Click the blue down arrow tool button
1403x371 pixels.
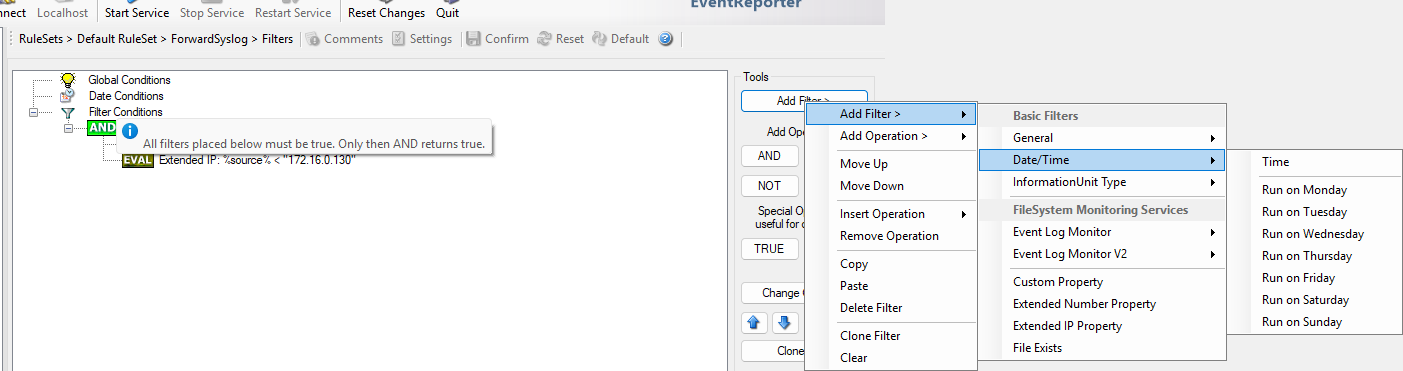point(785,323)
